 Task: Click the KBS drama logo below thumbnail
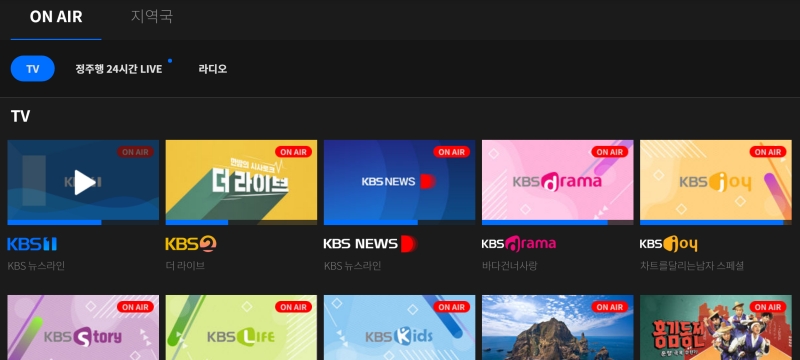(x=519, y=244)
